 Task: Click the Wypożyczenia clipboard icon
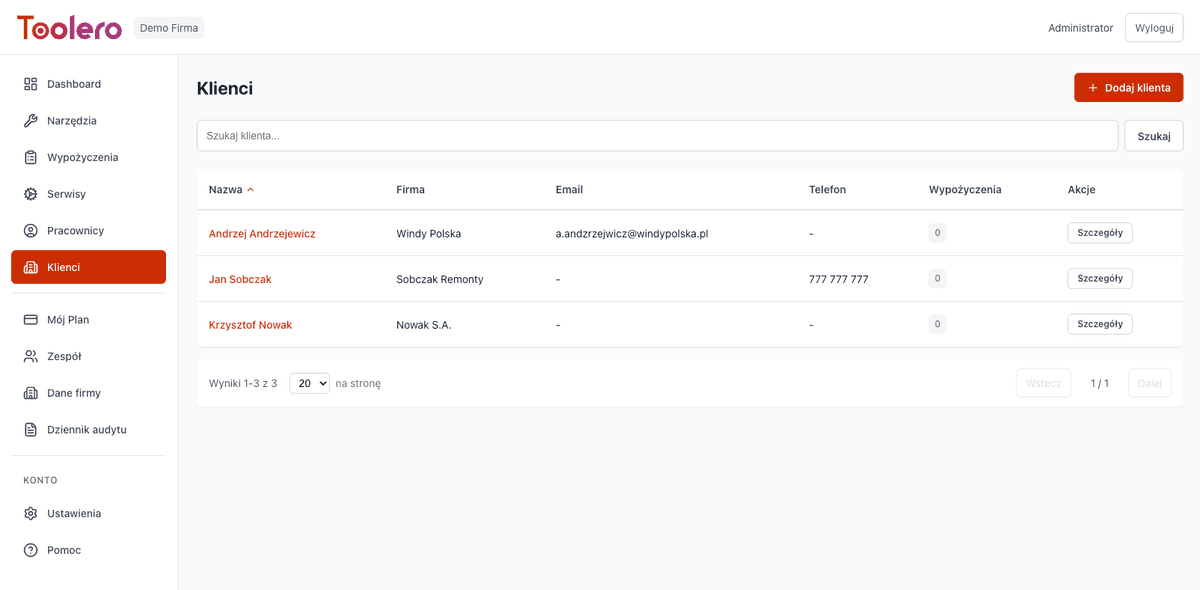[30, 157]
